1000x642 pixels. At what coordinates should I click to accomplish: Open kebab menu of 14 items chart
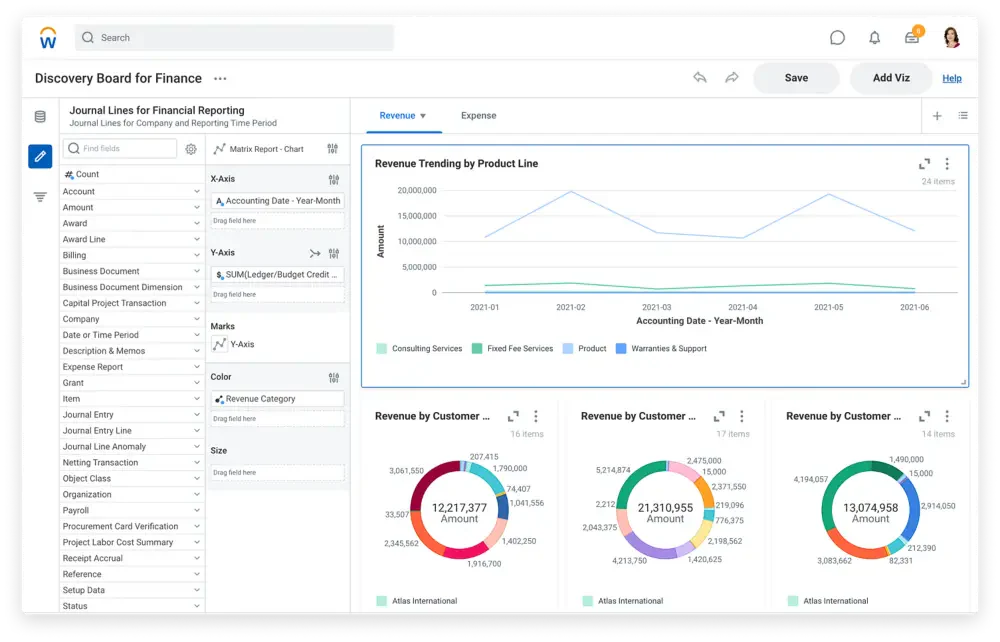pos(947,416)
